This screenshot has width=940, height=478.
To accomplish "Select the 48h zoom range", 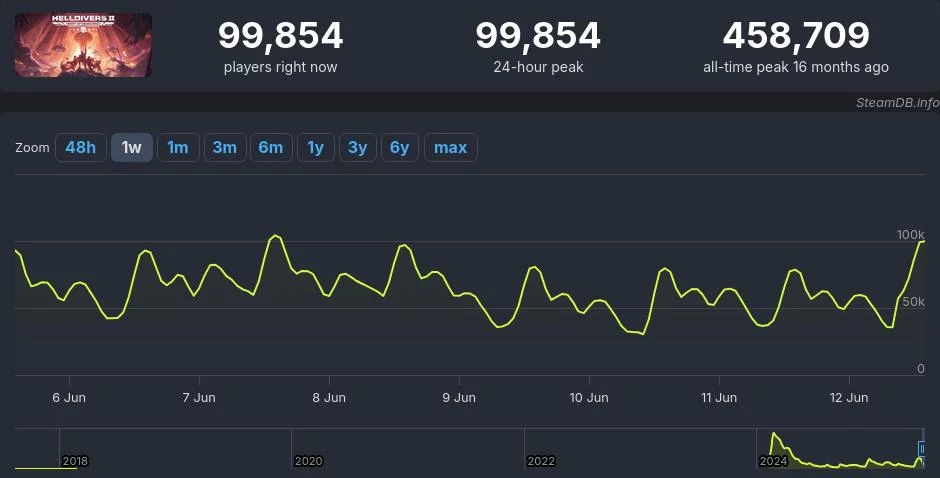I will pos(80,148).
